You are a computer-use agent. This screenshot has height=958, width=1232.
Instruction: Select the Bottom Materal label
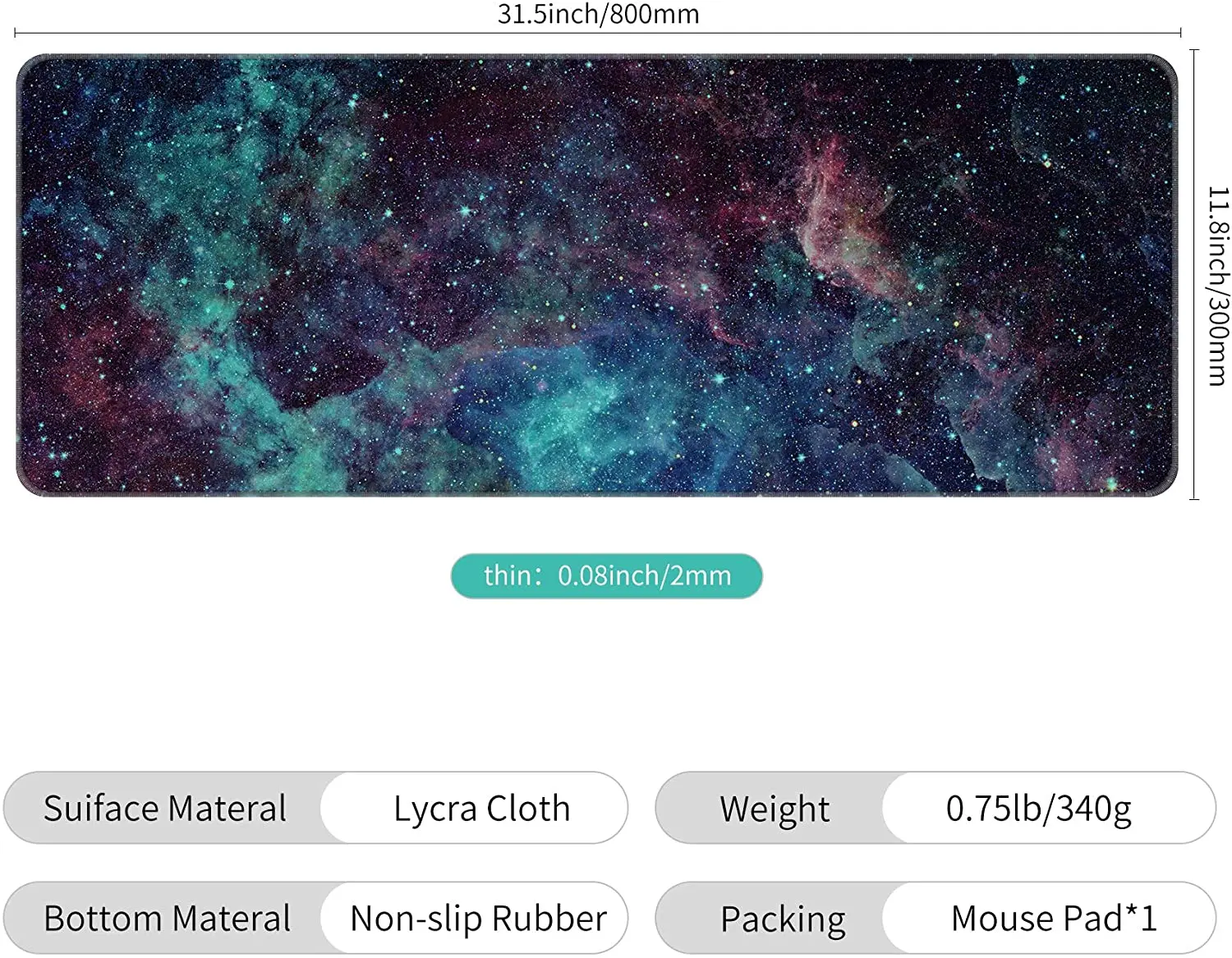[x=168, y=918]
